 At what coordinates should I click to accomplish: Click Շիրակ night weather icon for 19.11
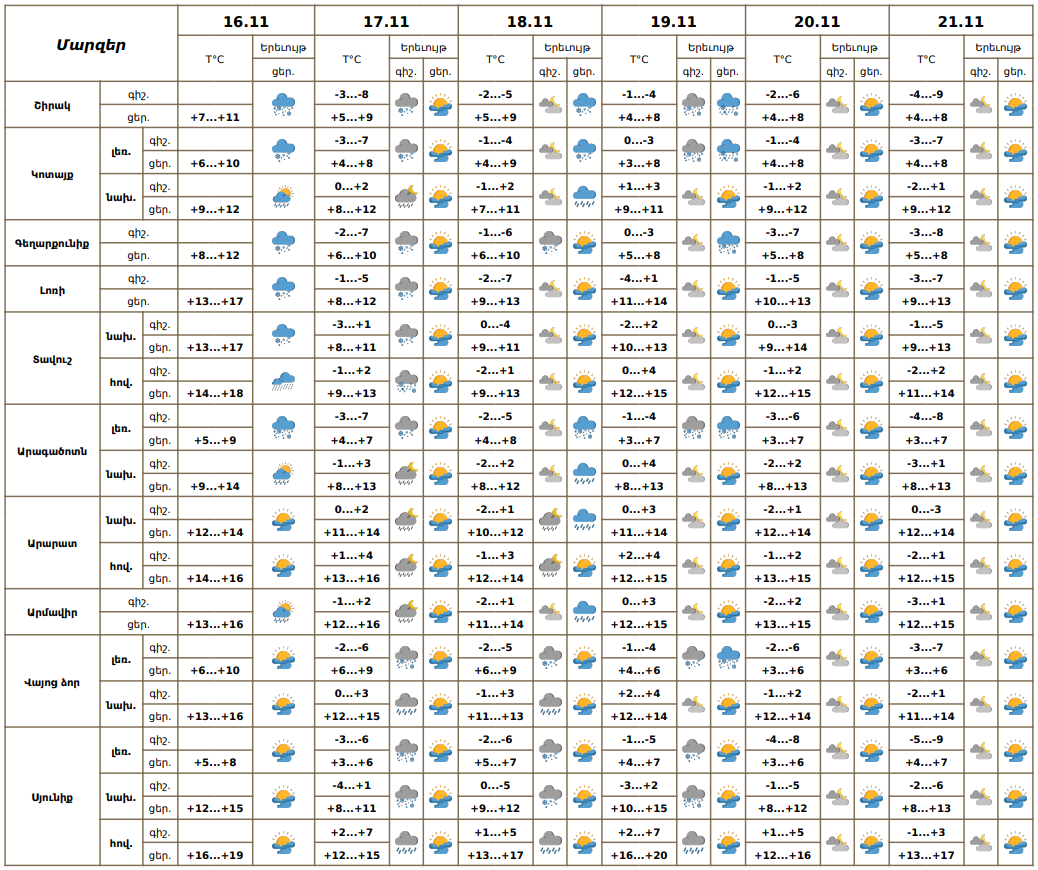click(x=694, y=104)
